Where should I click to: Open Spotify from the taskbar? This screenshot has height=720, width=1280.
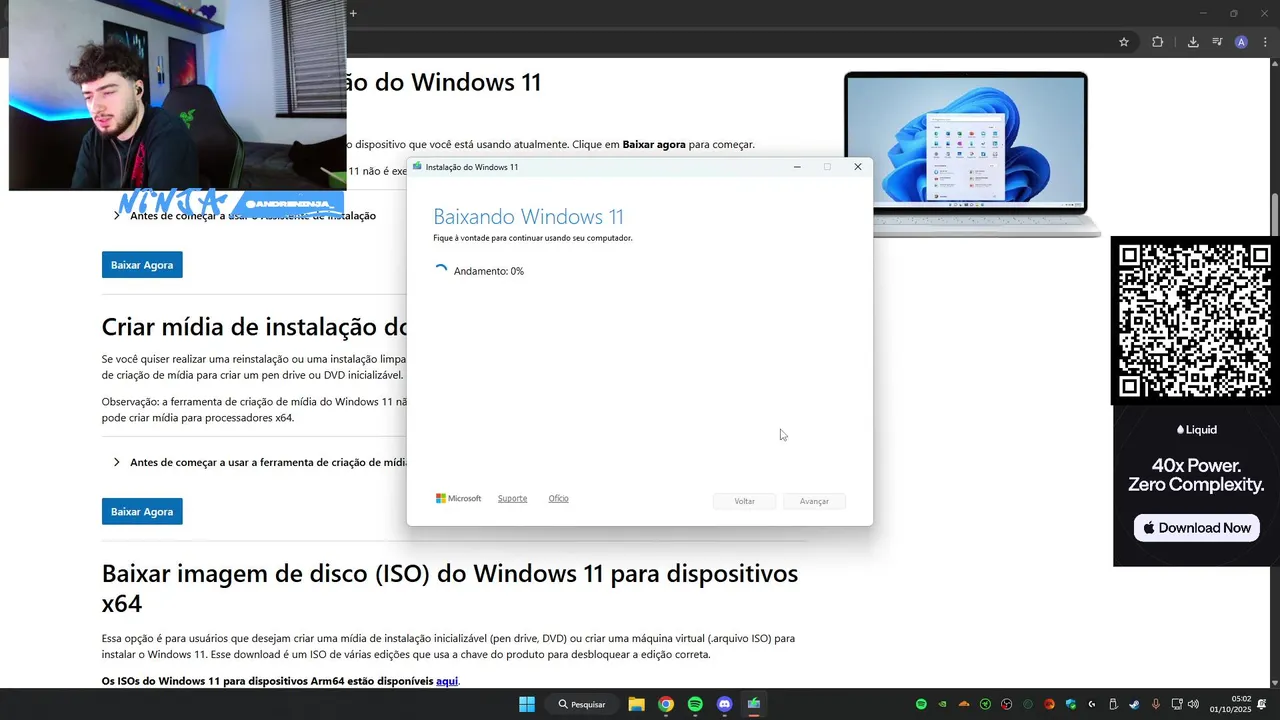[x=695, y=704]
